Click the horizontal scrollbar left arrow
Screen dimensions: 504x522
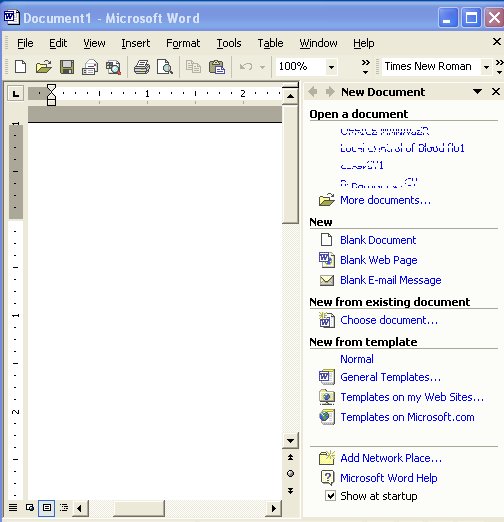pyautogui.click(x=80, y=508)
